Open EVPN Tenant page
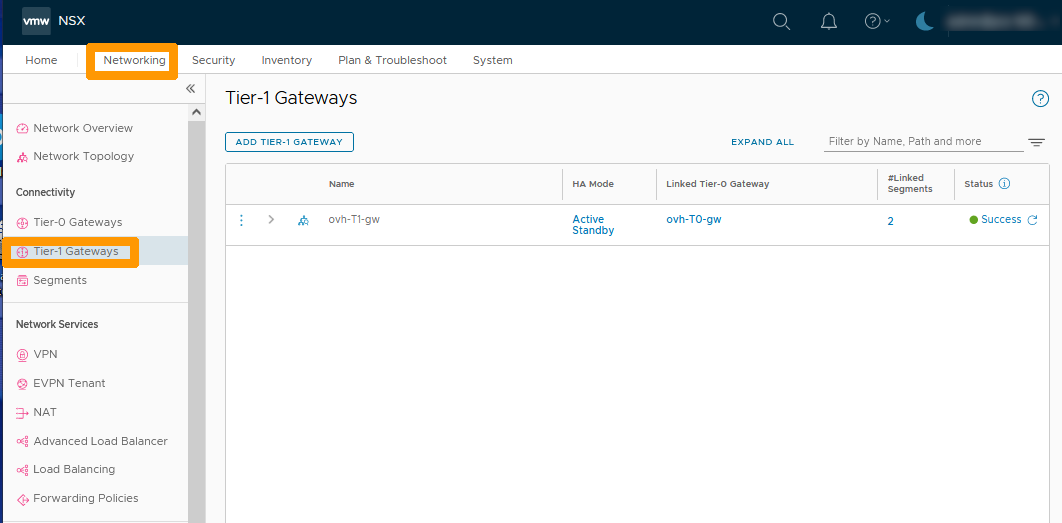This screenshot has width=1062, height=523. (69, 383)
